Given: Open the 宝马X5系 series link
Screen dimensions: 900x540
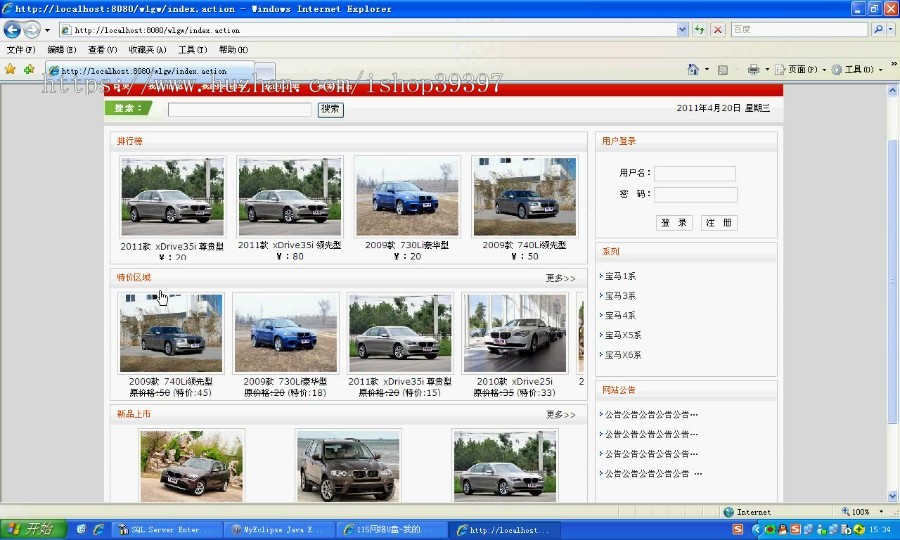Looking at the screenshot, I should tap(623, 335).
